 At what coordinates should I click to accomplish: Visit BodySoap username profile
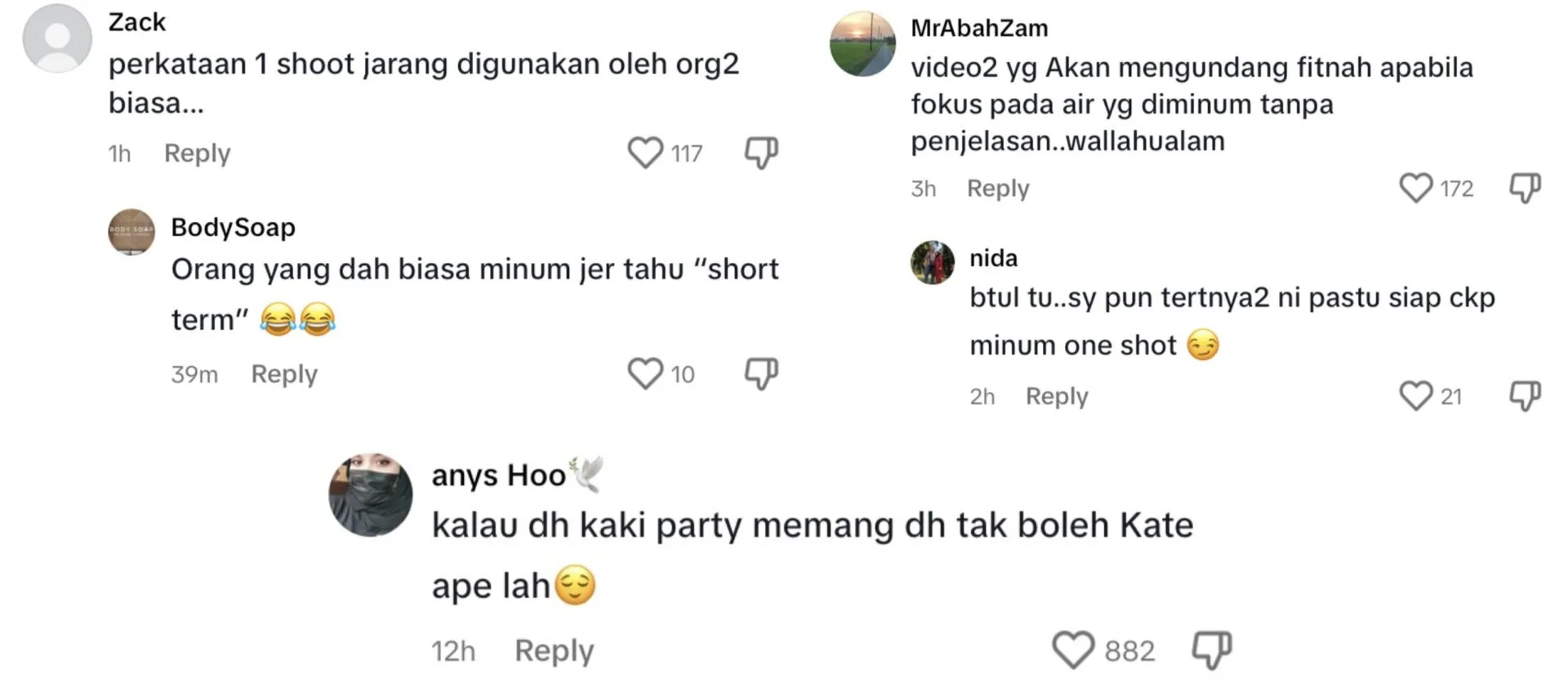(233, 227)
